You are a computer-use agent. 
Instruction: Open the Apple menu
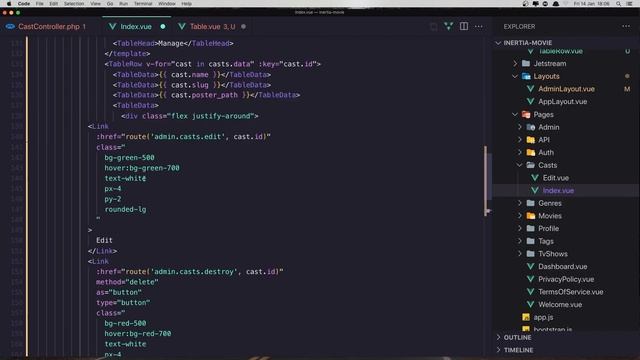[9, 4]
